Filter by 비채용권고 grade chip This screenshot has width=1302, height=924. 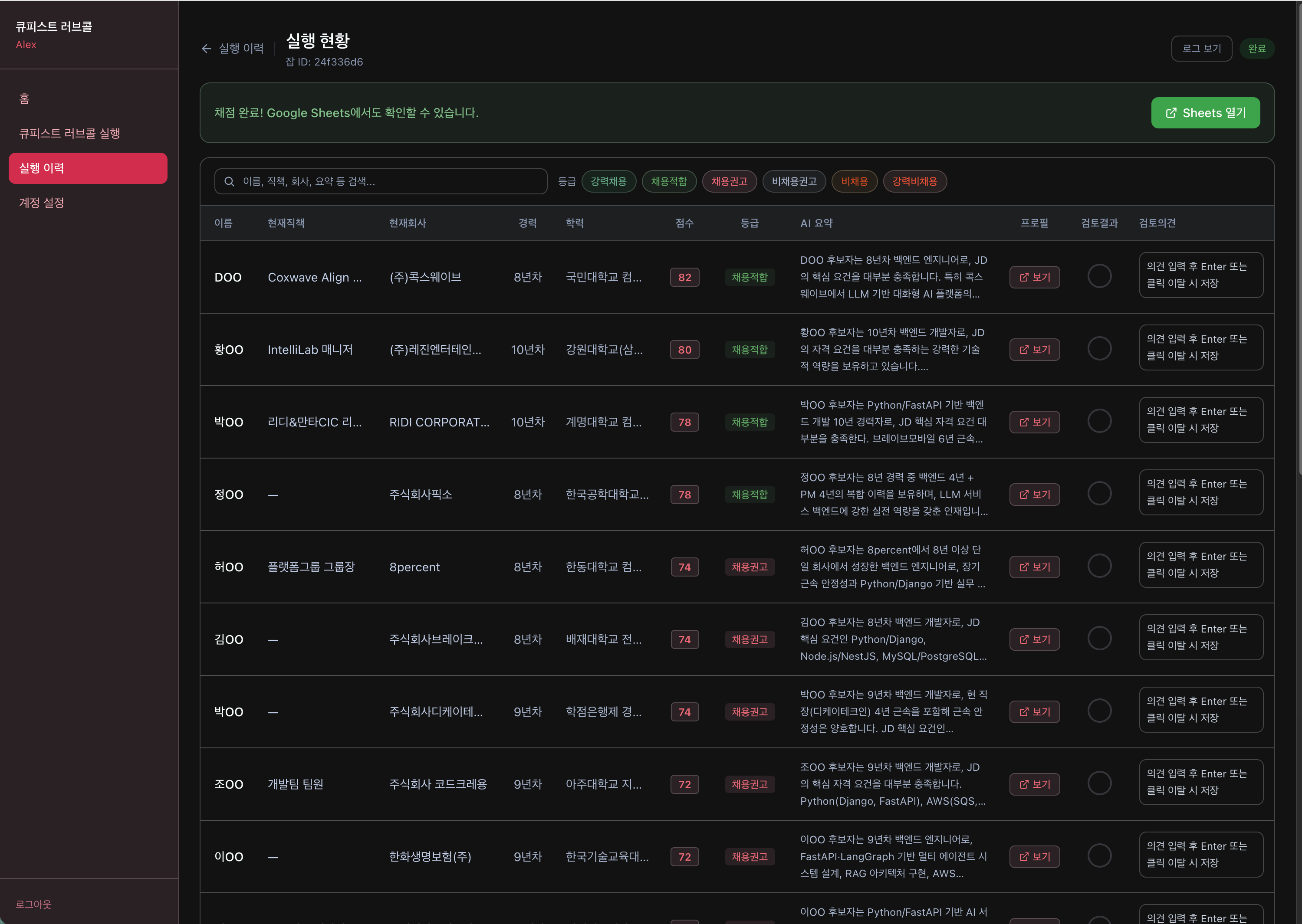pos(794,181)
